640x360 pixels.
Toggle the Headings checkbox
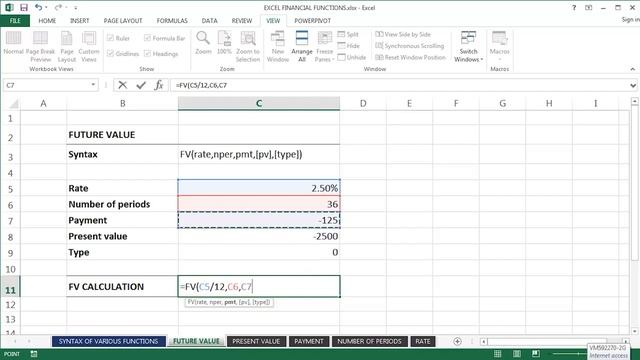147,53
